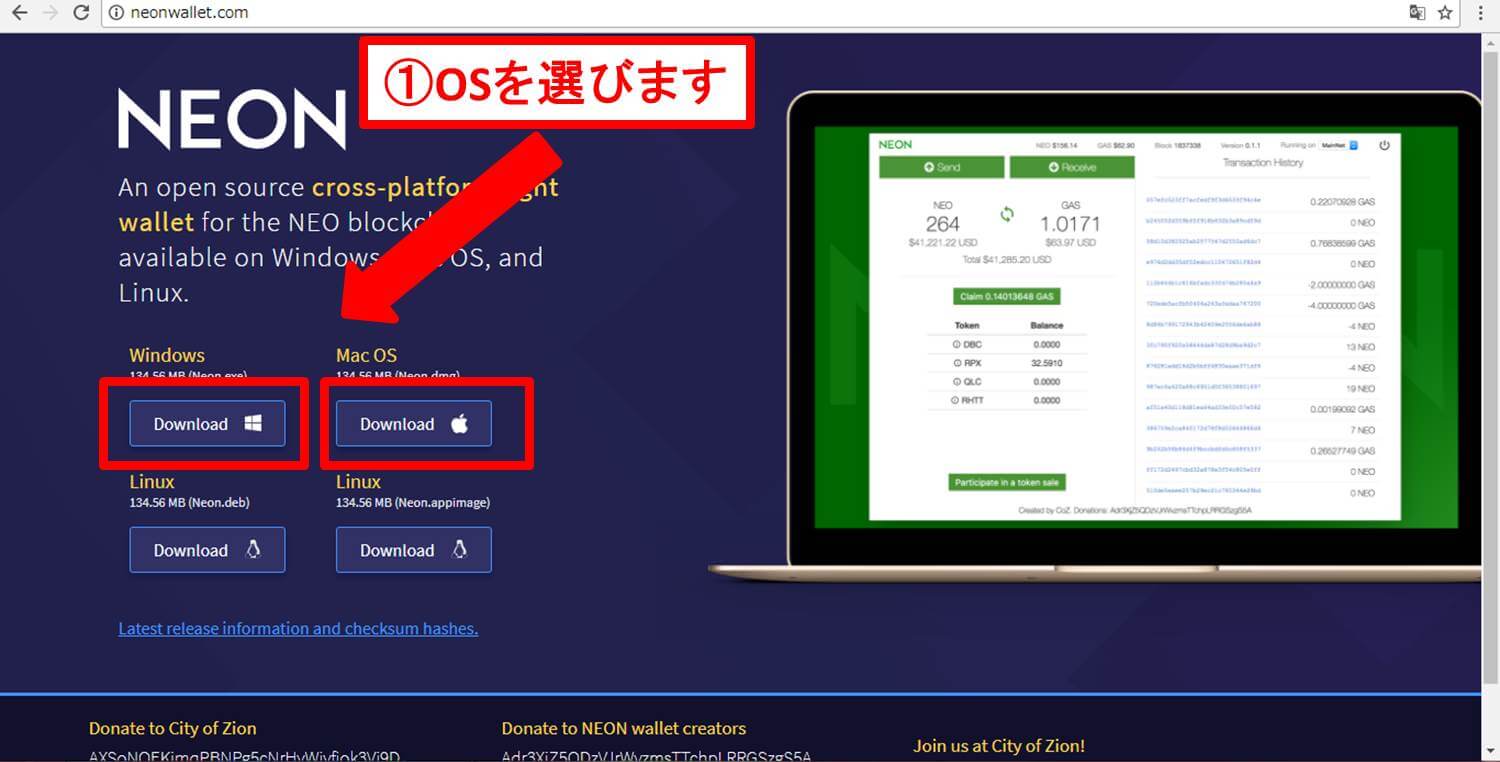Viewport: 1500px width, 762px height.
Task: Click the green Send button
Action: tap(940, 167)
